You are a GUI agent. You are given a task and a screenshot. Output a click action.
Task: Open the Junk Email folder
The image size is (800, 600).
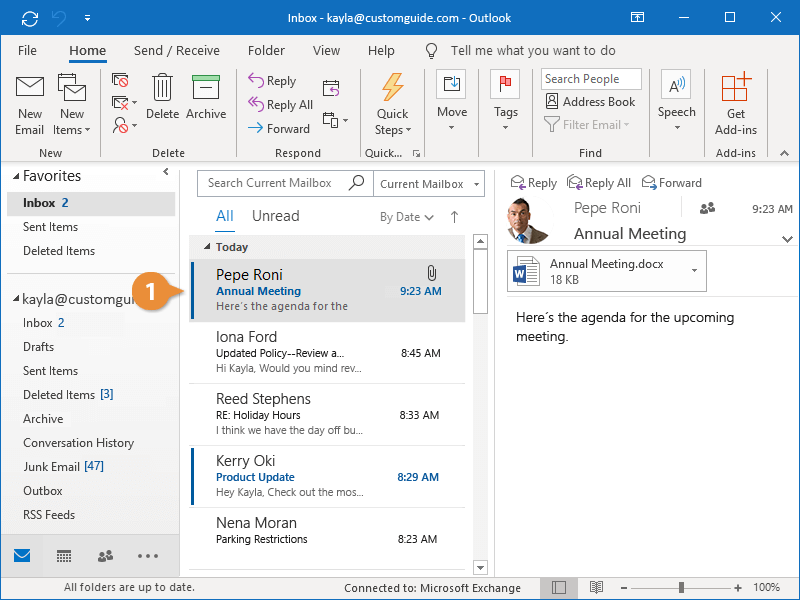(63, 467)
